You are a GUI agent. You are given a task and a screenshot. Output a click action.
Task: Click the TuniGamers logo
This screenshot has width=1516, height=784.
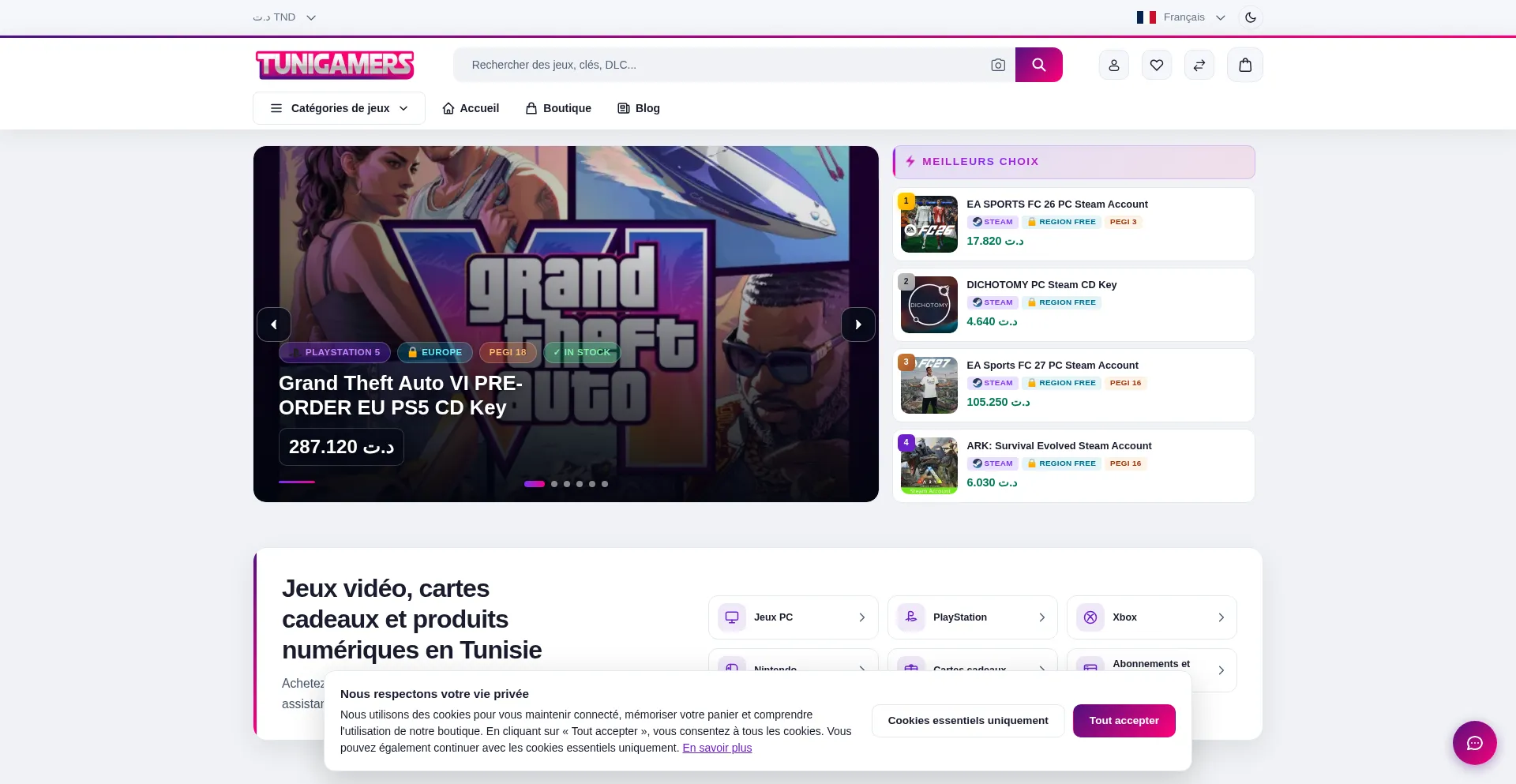[x=335, y=65]
